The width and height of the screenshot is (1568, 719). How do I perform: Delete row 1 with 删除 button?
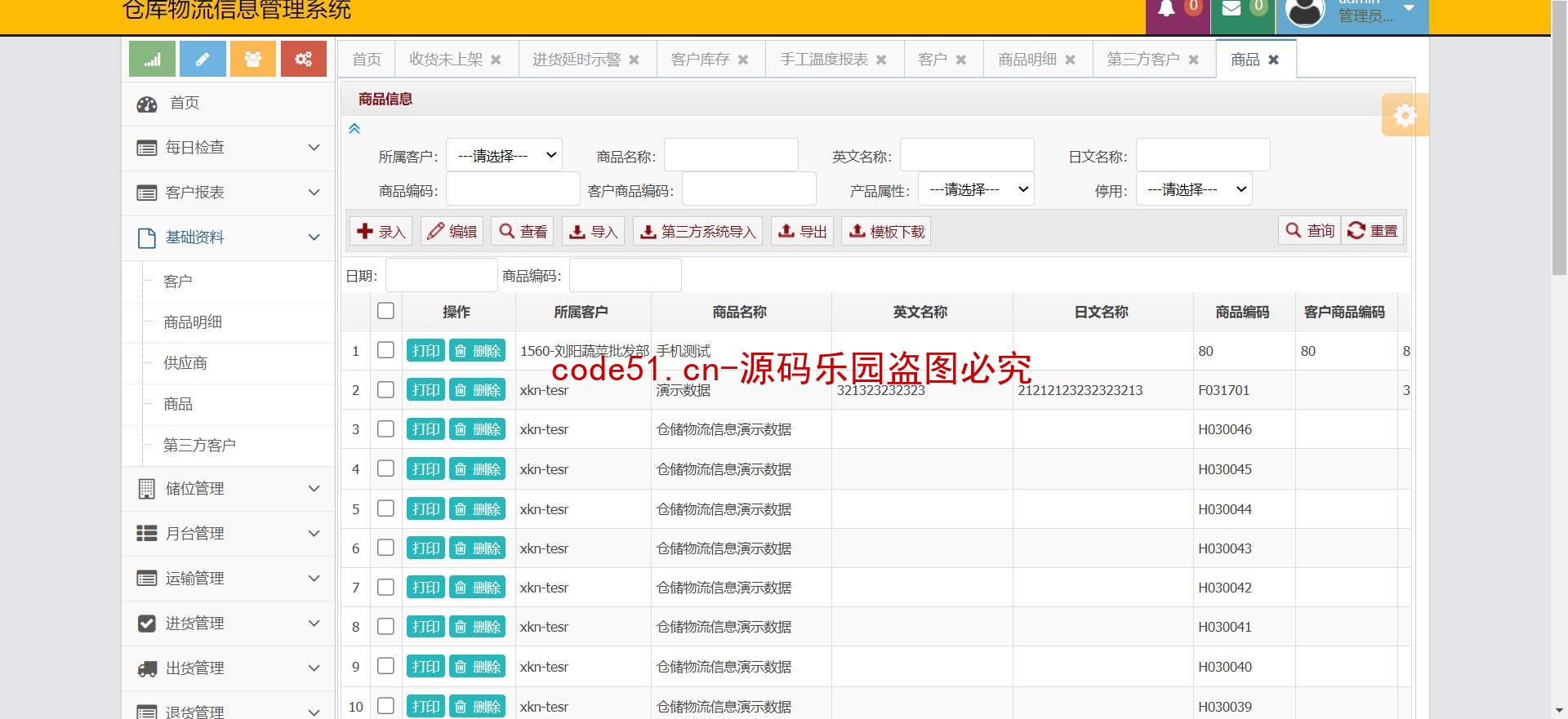click(478, 351)
